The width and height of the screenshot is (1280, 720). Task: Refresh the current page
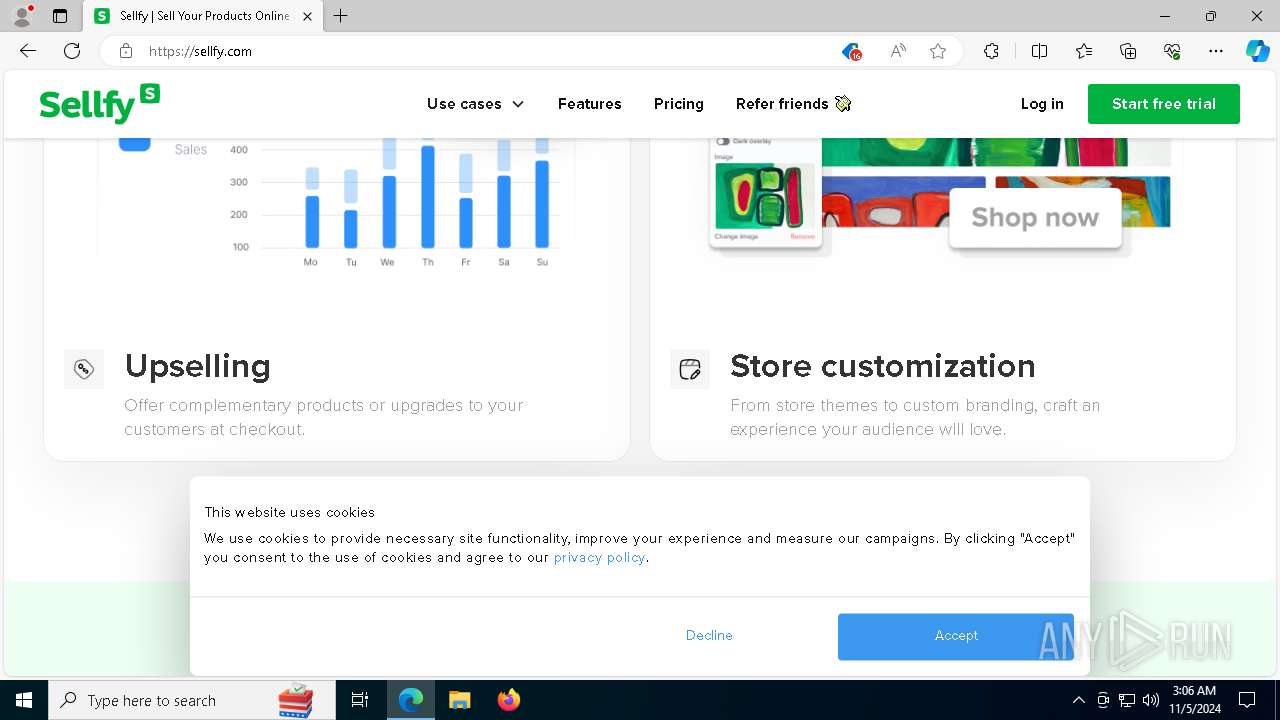[x=72, y=51]
